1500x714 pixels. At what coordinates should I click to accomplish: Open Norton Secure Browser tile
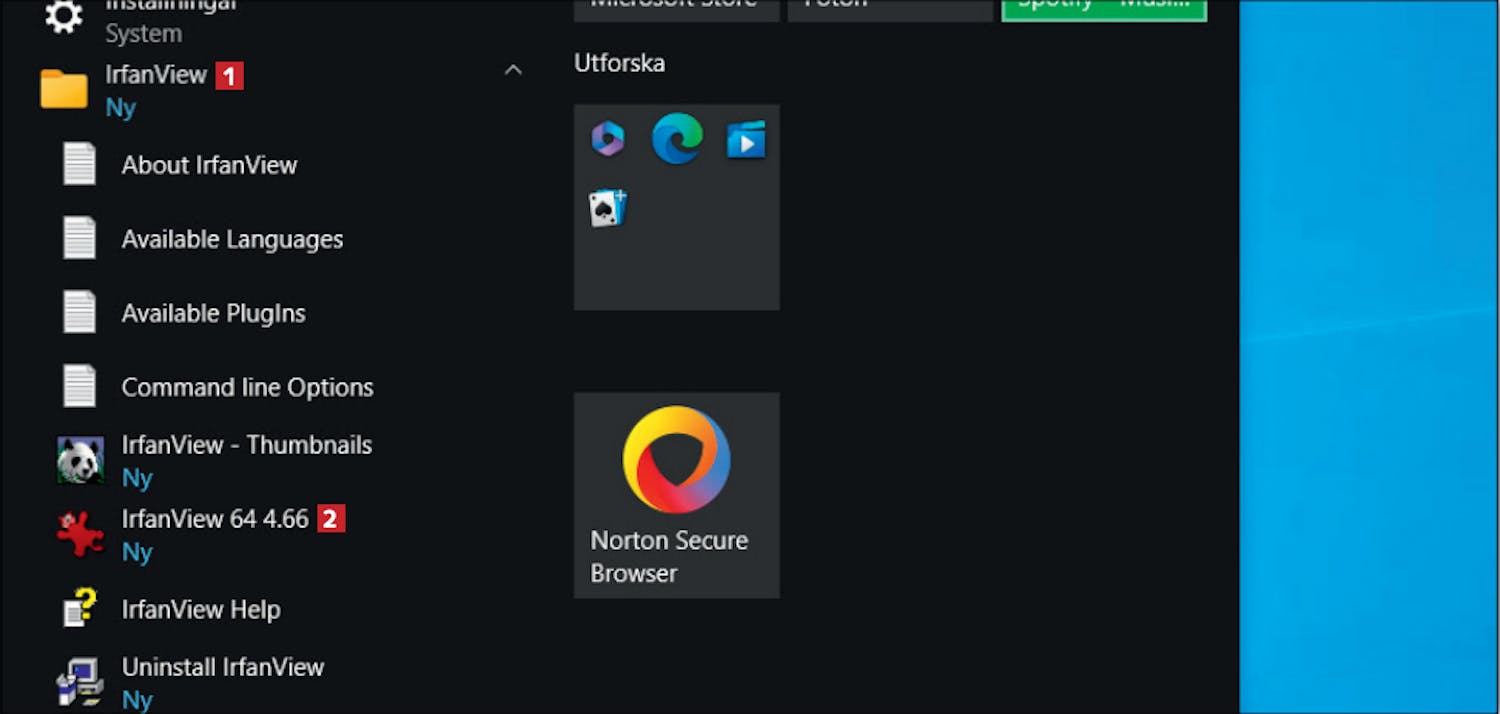pyautogui.click(x=677, y=495)
